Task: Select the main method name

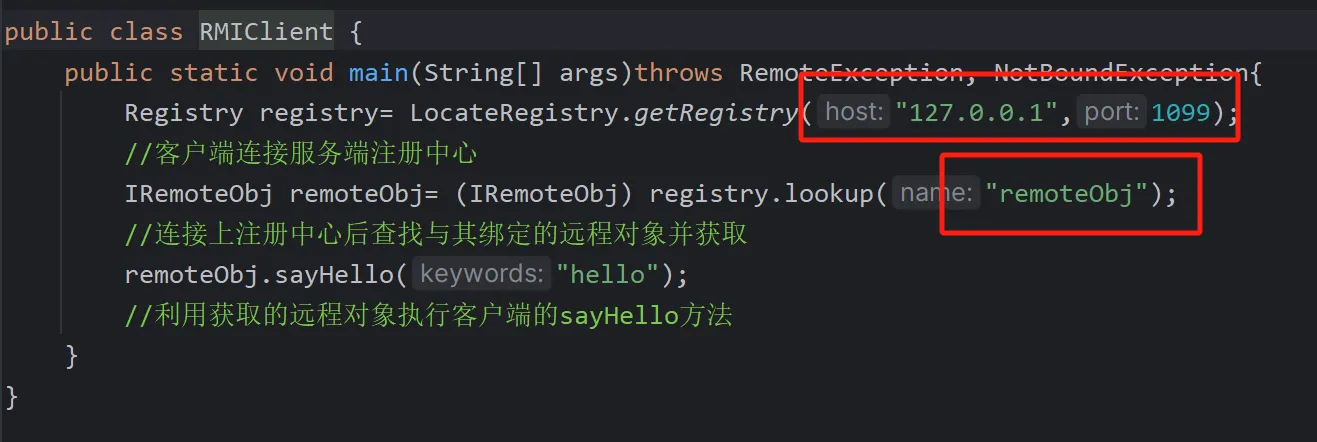Action: click(378, 73)
